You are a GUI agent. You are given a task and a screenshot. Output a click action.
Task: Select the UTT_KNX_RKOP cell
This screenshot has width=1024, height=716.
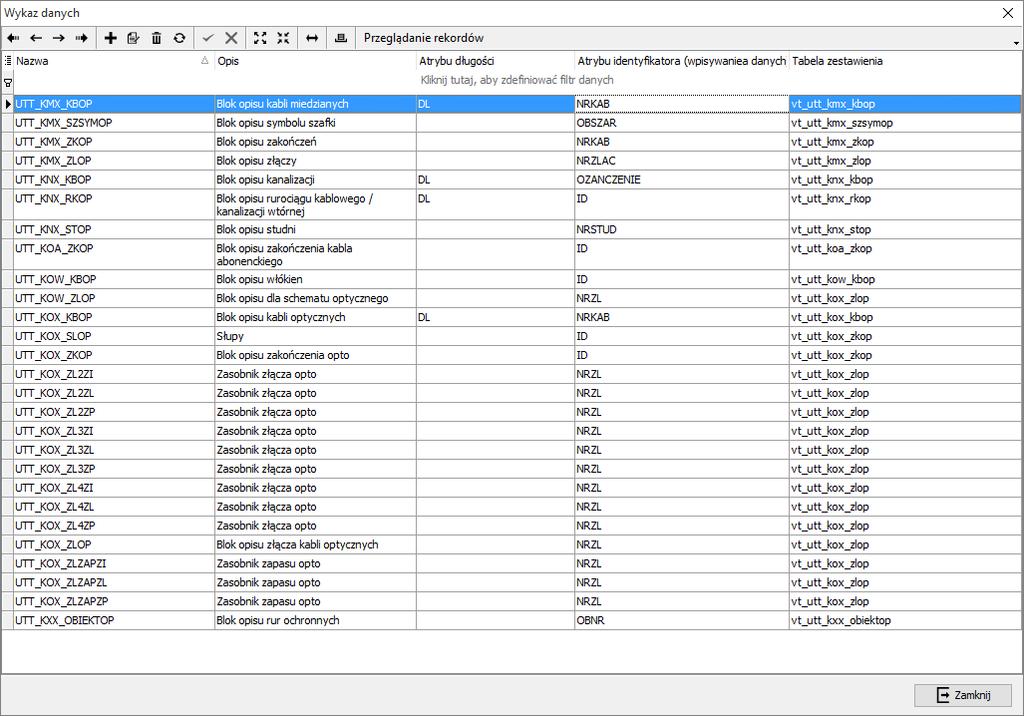coord(114,204)
